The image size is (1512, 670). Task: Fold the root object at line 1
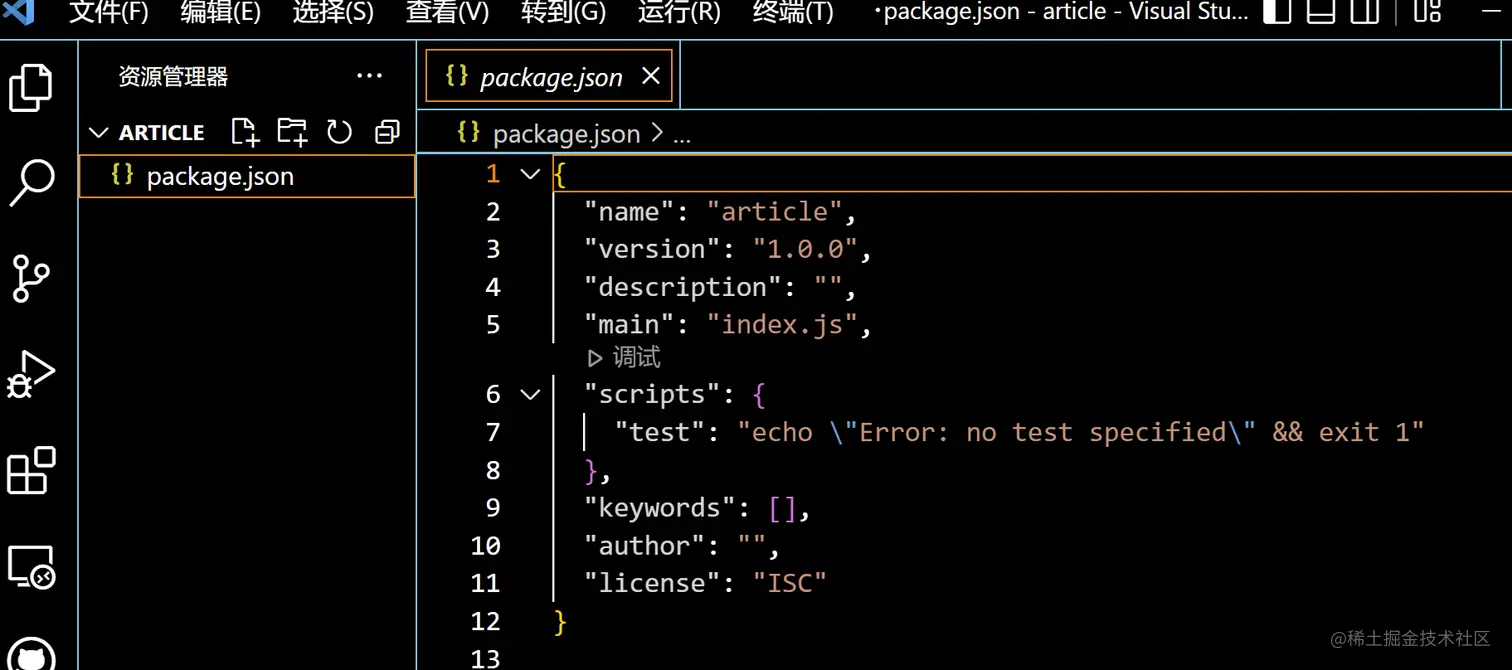point(531,174)
